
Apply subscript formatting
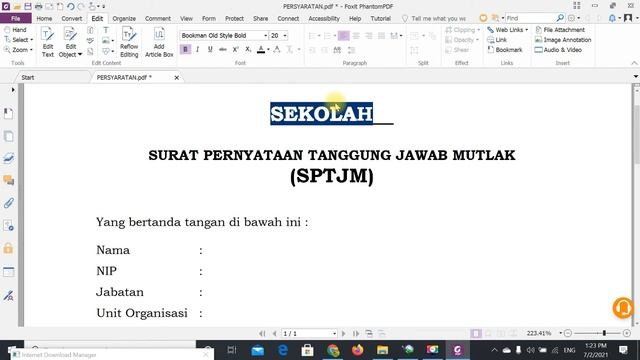point(248,49)
